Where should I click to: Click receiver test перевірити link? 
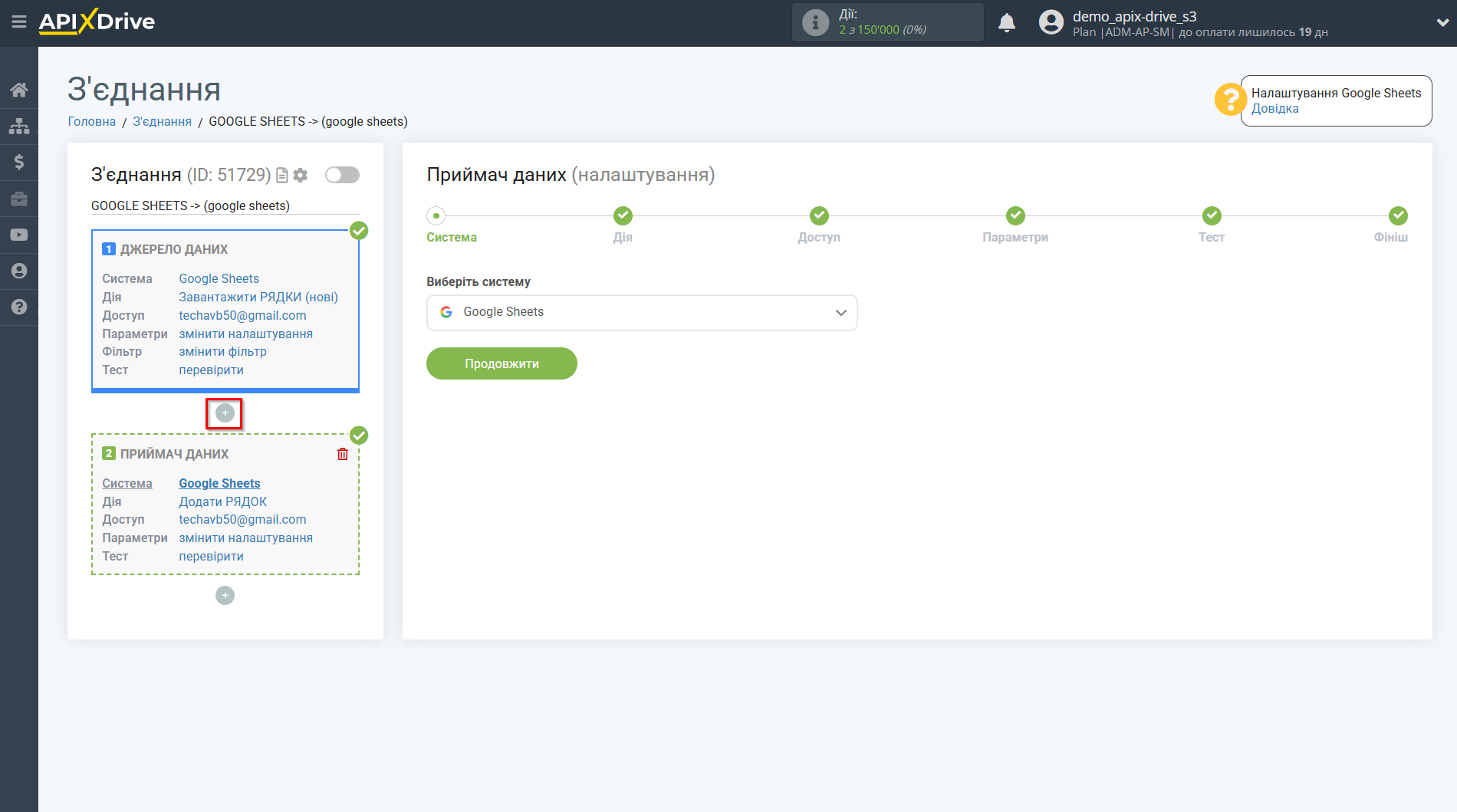pos(211,557)
